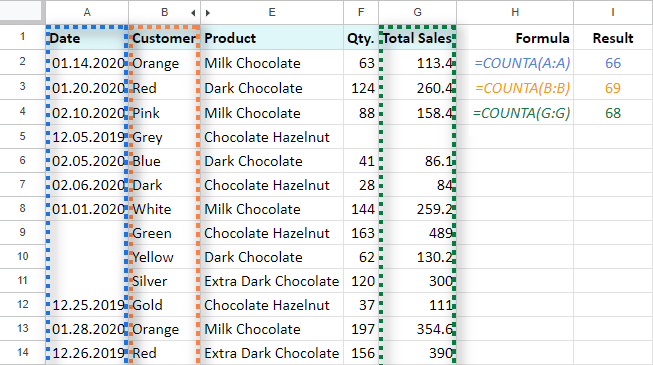Click the select-all corner box
This screenshot has height=365, width=653.
pos(21,11)
